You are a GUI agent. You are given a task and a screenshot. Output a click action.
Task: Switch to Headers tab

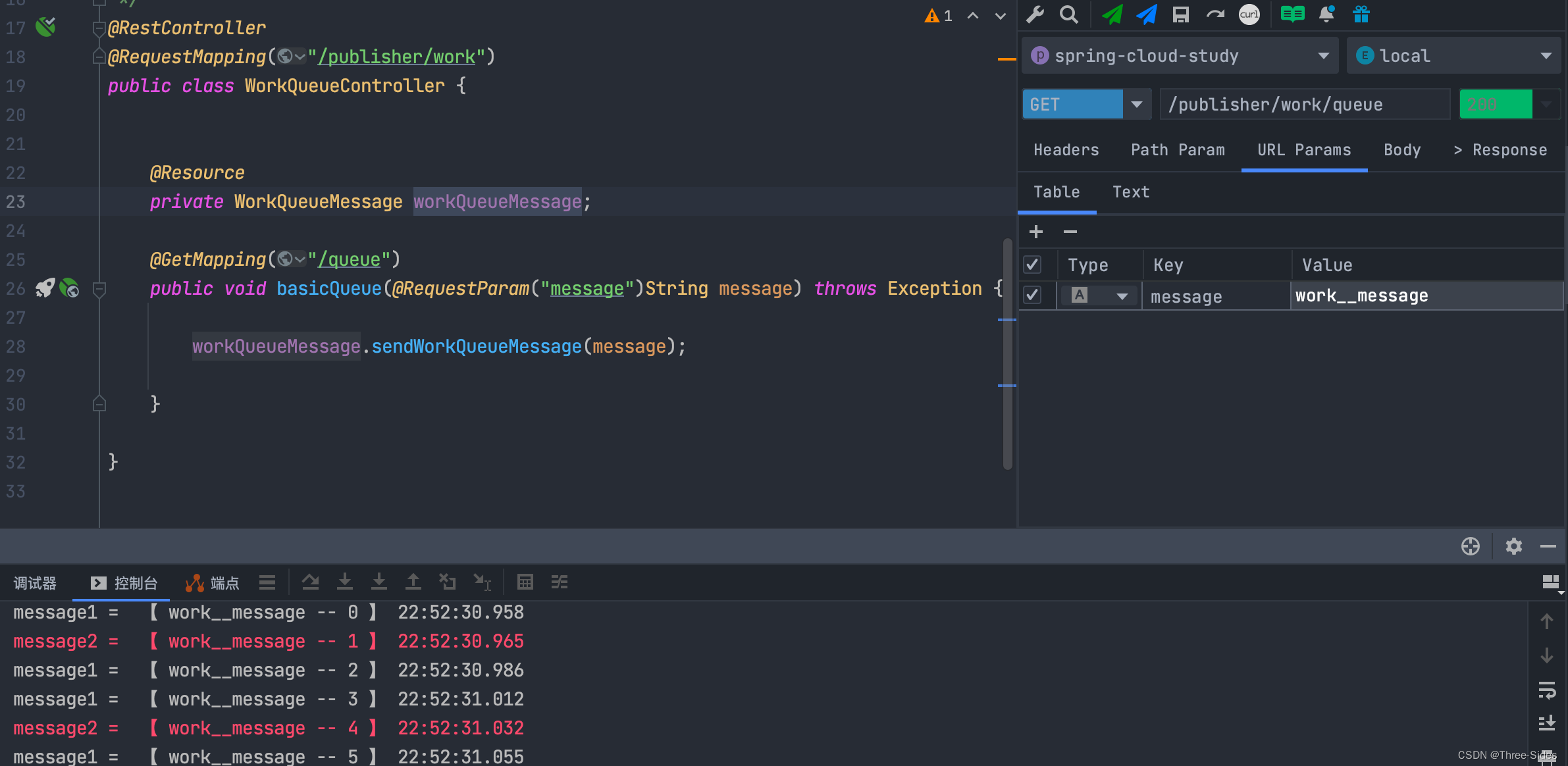coord(1066,150)
